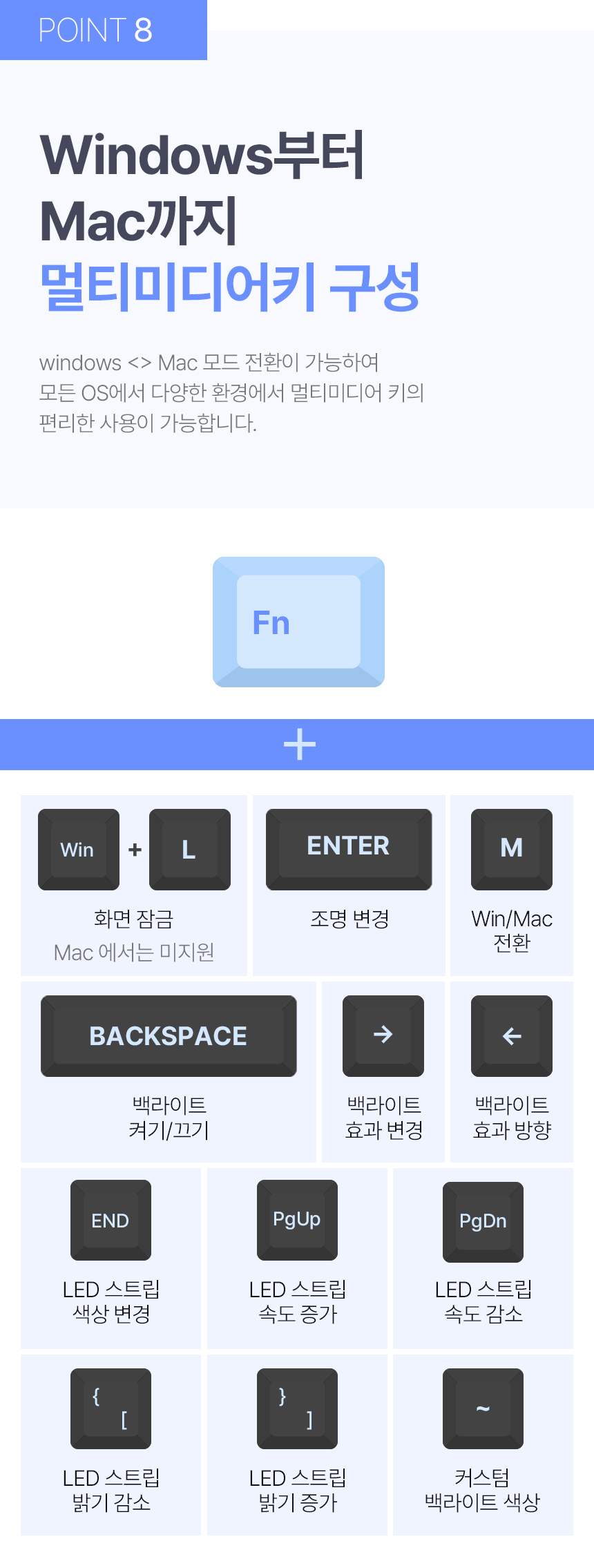Click the 'Win/Mac 전환' label

click(x=512, y=930)
